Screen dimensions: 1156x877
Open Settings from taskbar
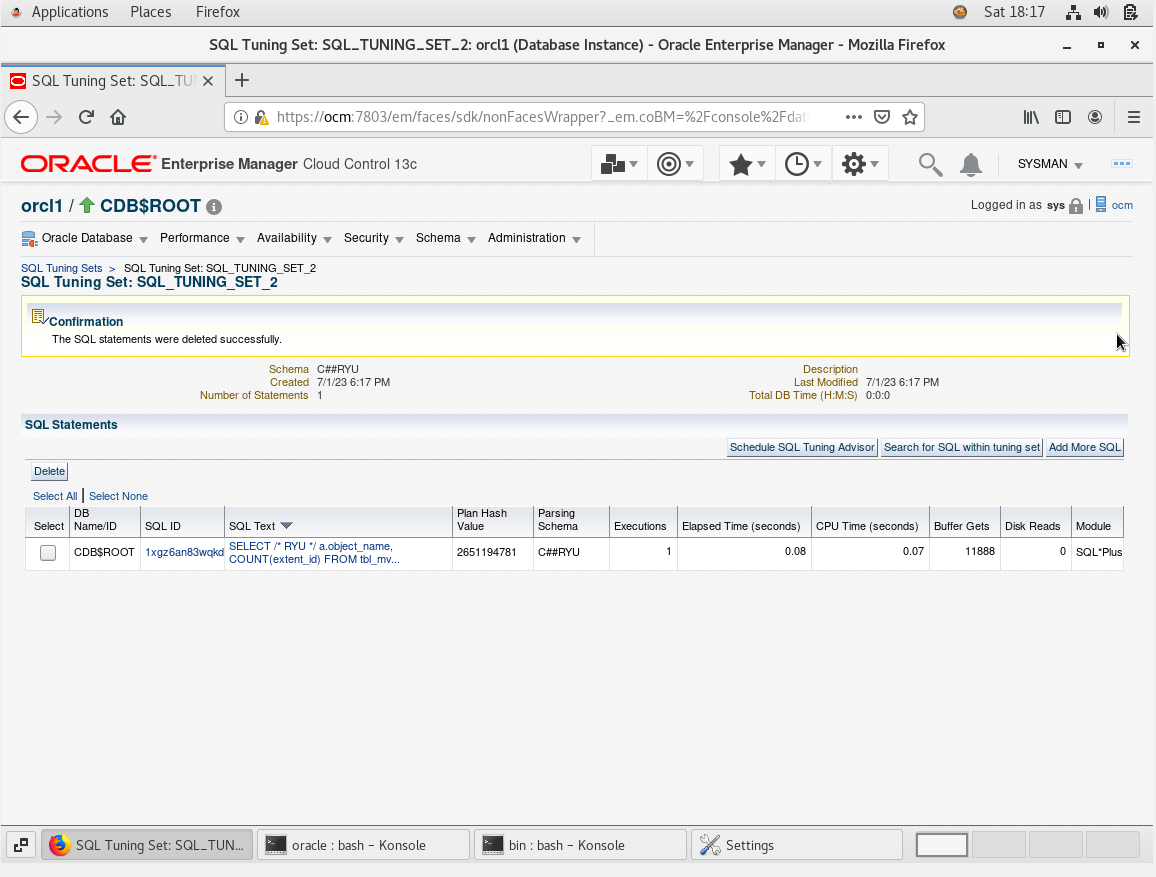(797, 845)
